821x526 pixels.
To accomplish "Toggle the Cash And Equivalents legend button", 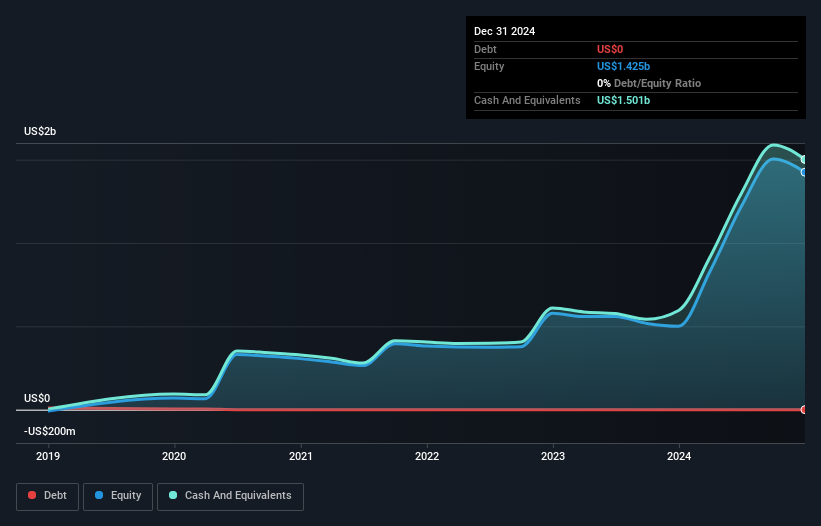I will pos(230,496).
